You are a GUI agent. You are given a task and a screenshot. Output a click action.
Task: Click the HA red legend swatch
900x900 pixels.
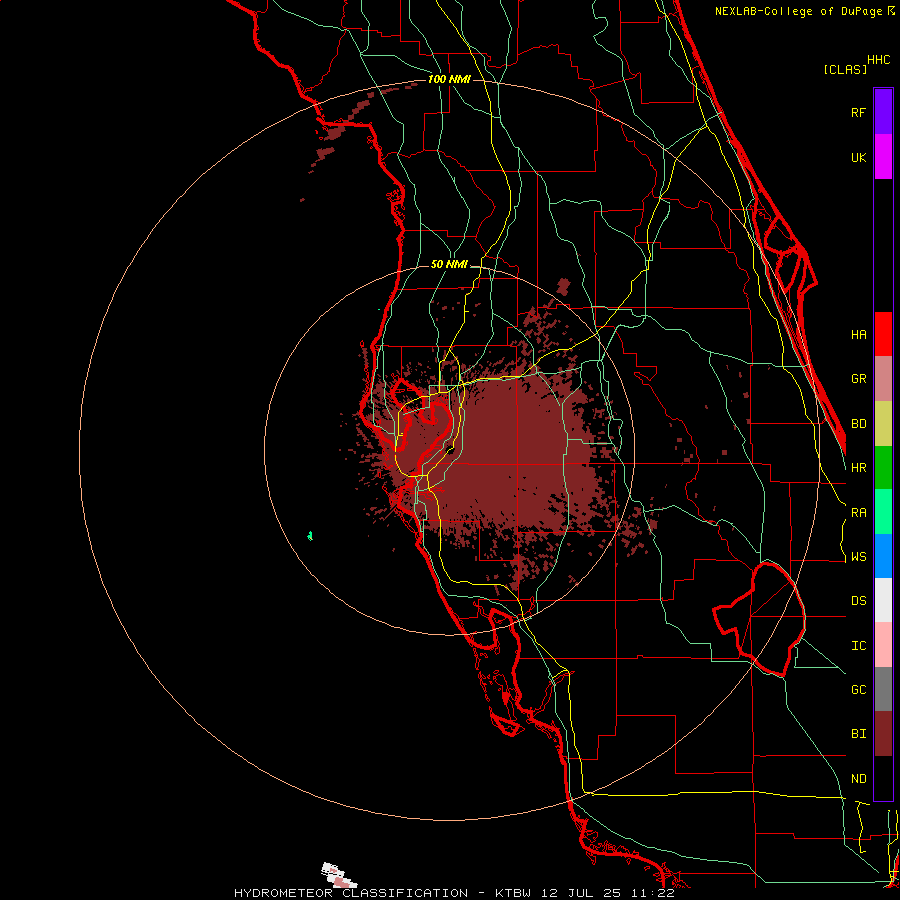(x=883, y=334)
